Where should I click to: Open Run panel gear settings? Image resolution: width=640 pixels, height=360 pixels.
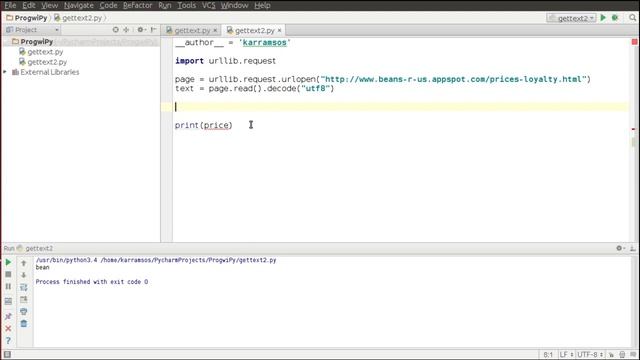[620, 248]
